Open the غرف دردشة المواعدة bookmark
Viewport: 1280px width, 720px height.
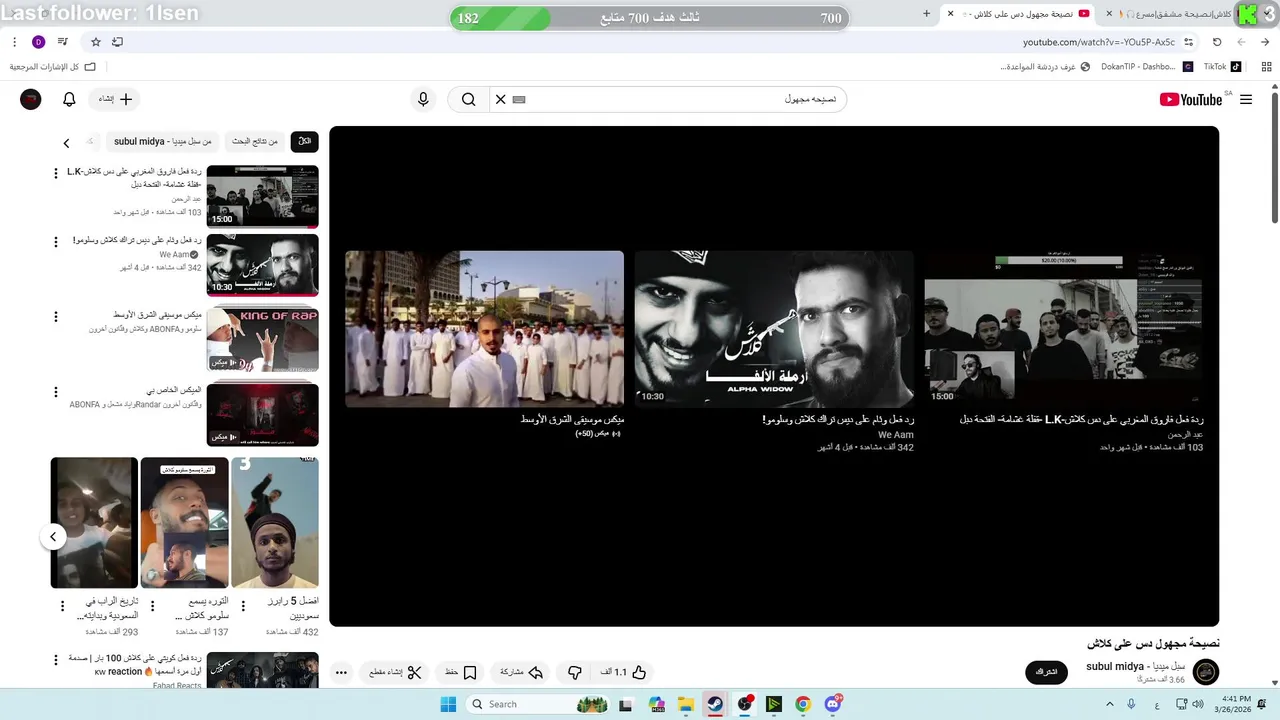click(1046, 67)
